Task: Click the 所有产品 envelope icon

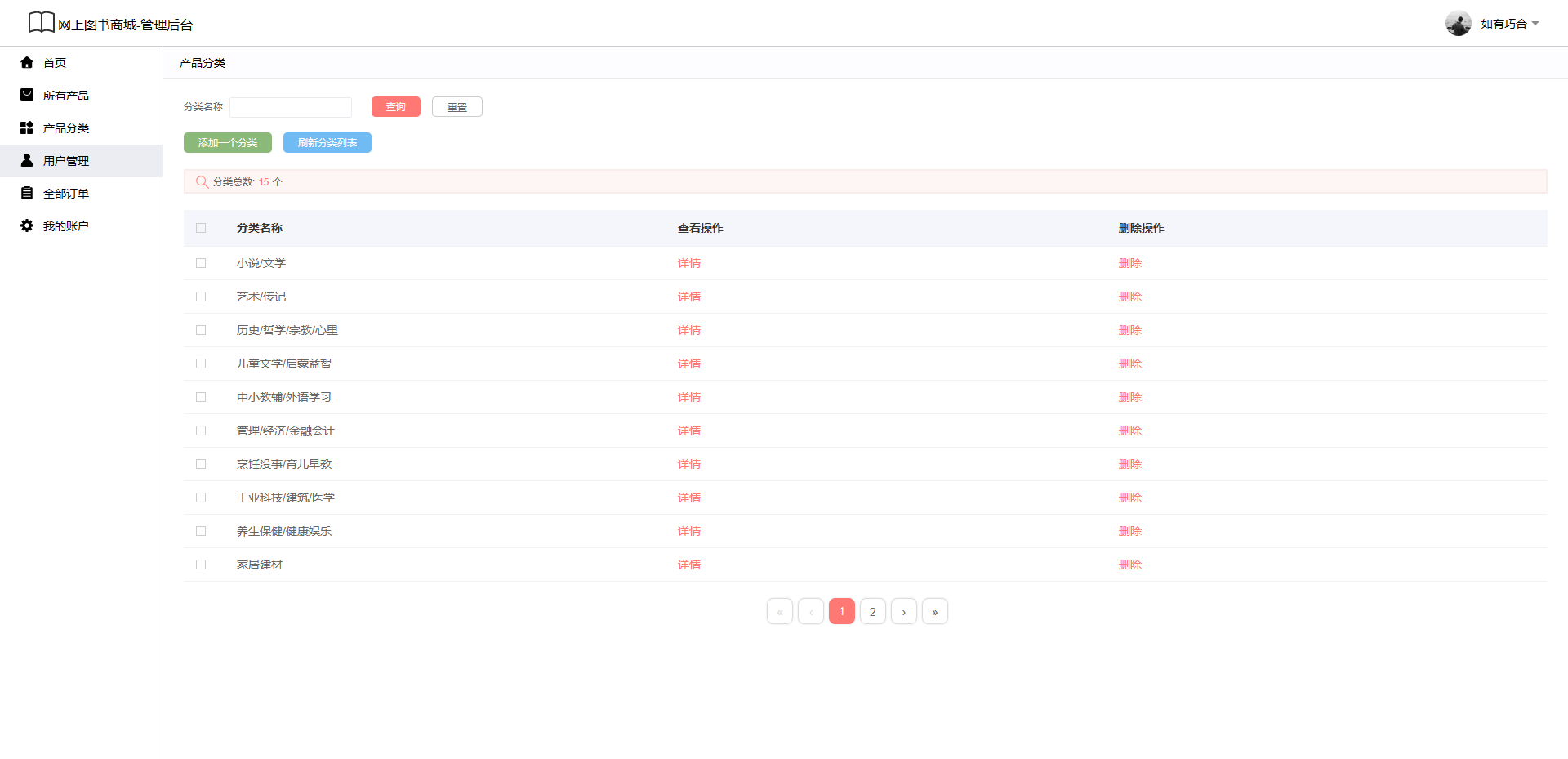Action: (27, 96)
